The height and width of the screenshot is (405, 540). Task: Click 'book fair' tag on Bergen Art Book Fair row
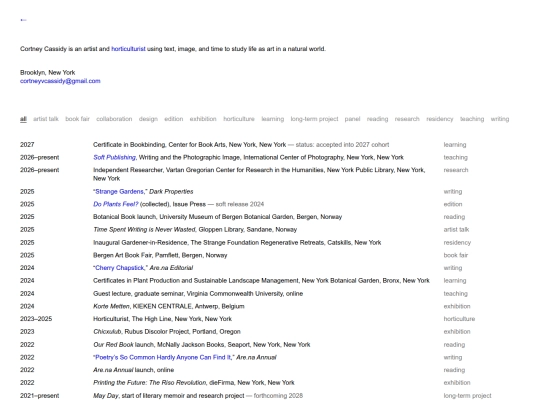coord(456,255)
